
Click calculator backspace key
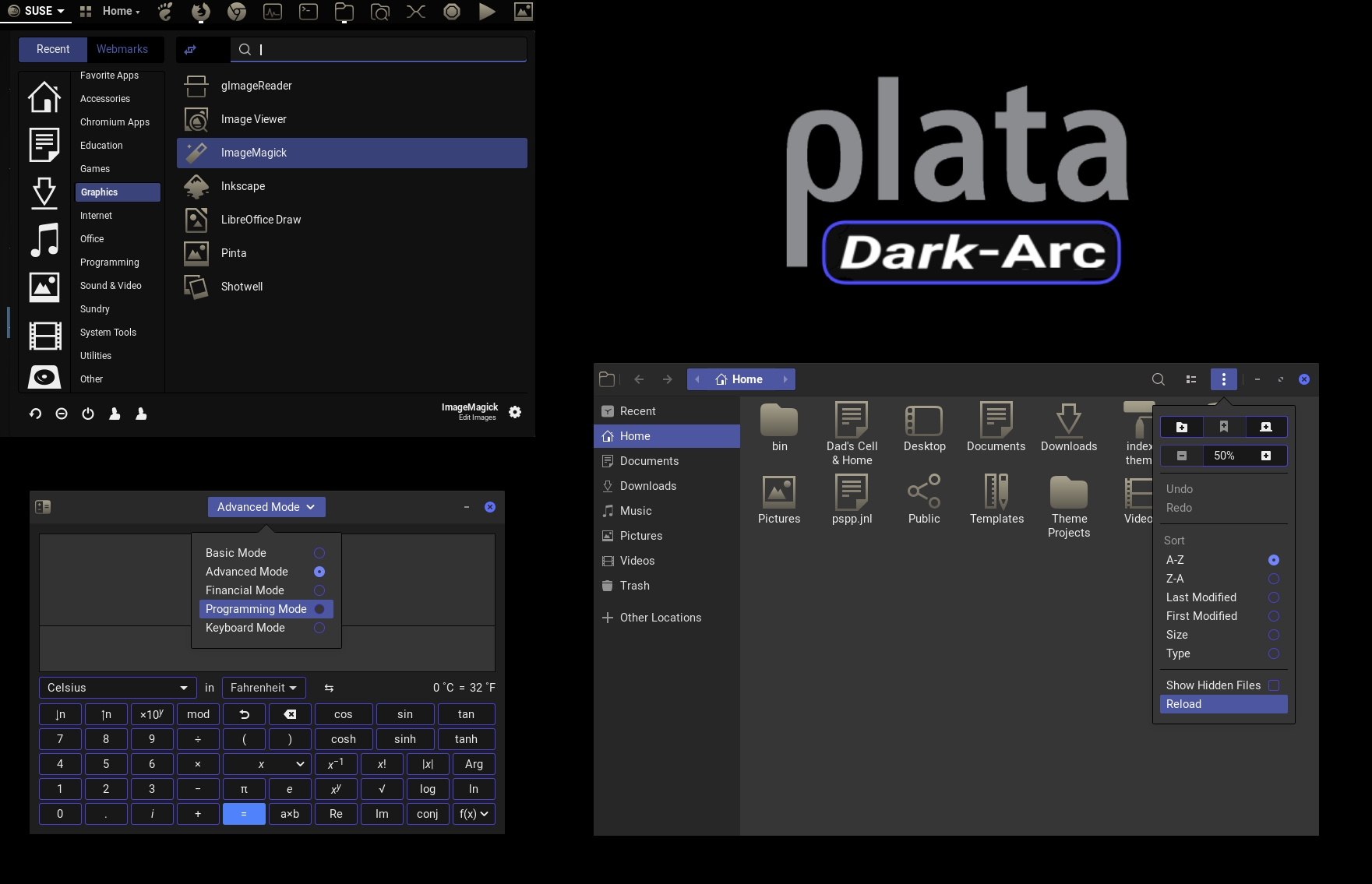(290, 714)
